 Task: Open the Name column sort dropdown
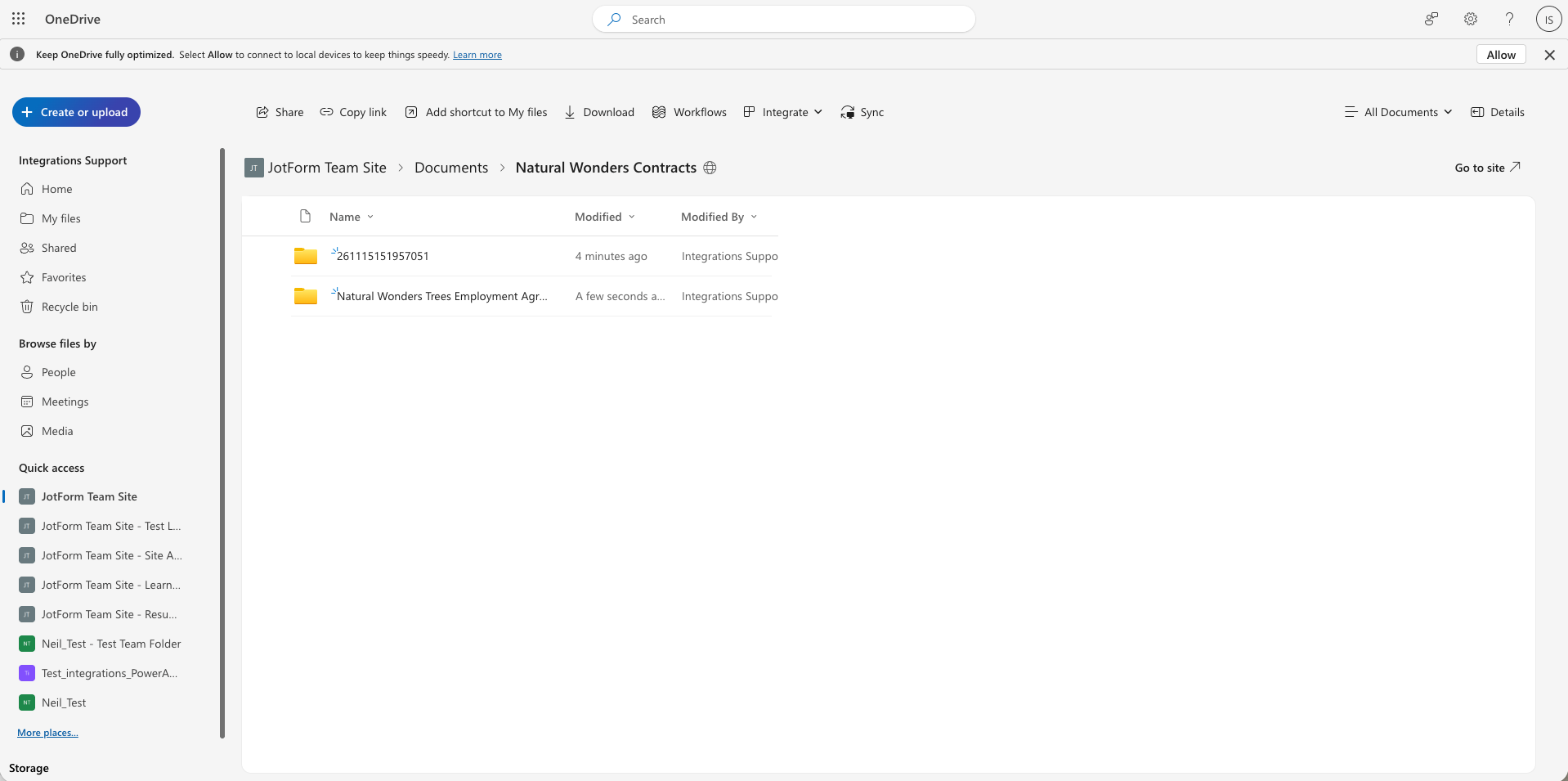pos(350,216)
